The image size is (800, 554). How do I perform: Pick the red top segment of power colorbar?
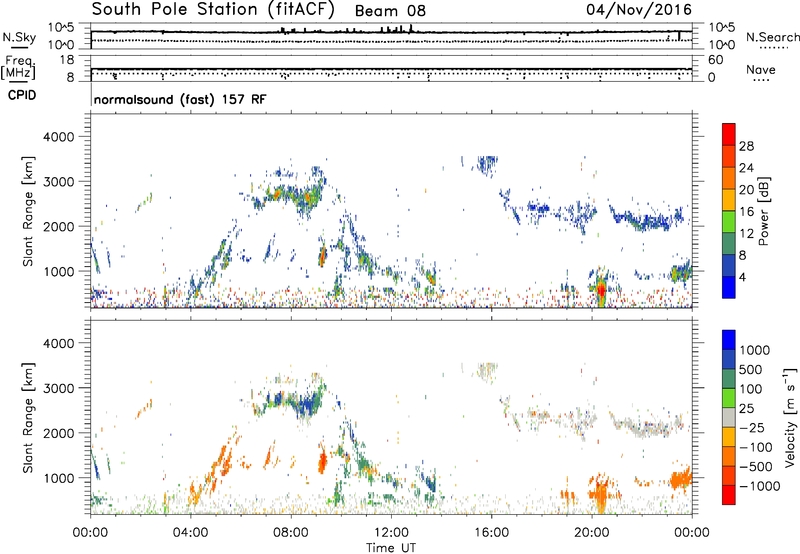click(x=729, y=135)
